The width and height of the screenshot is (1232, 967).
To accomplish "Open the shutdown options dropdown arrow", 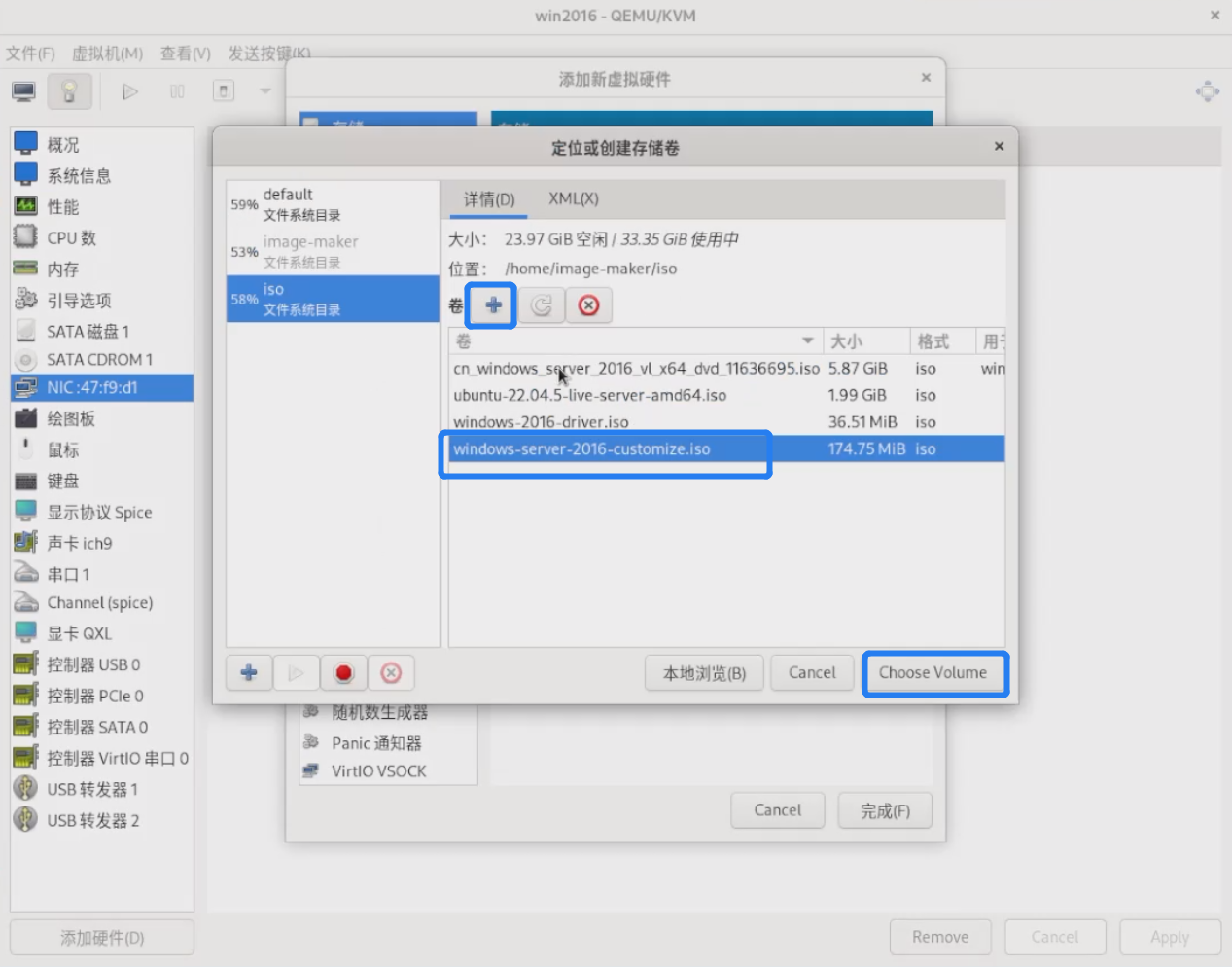I will [264, 91].
